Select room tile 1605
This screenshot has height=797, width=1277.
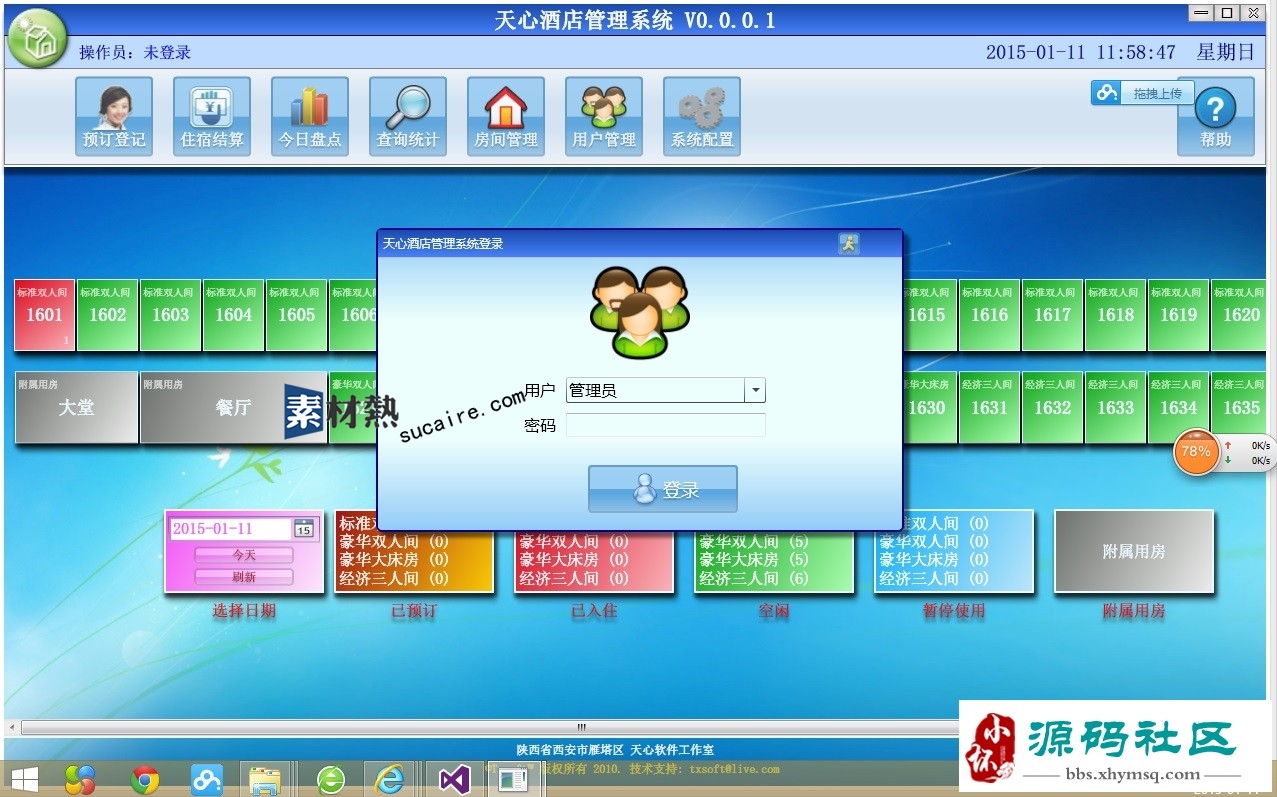tap(297, 315)
